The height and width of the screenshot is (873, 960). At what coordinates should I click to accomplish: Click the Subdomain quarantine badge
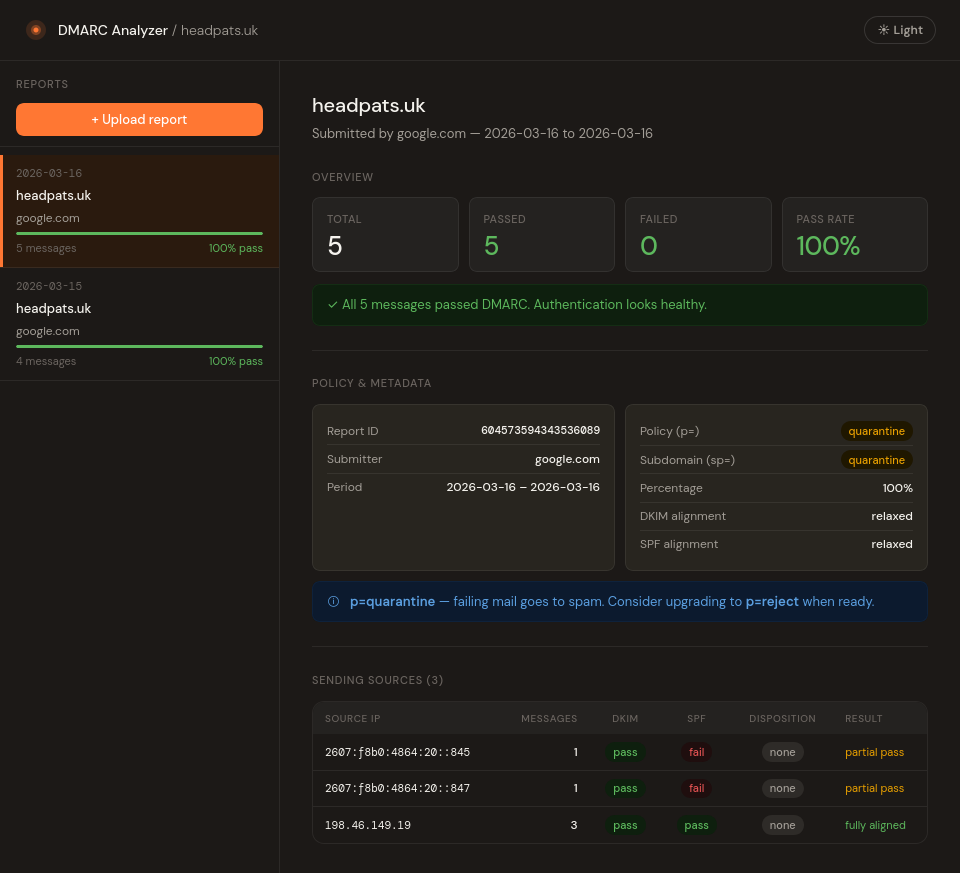click(x=876, y=460)
